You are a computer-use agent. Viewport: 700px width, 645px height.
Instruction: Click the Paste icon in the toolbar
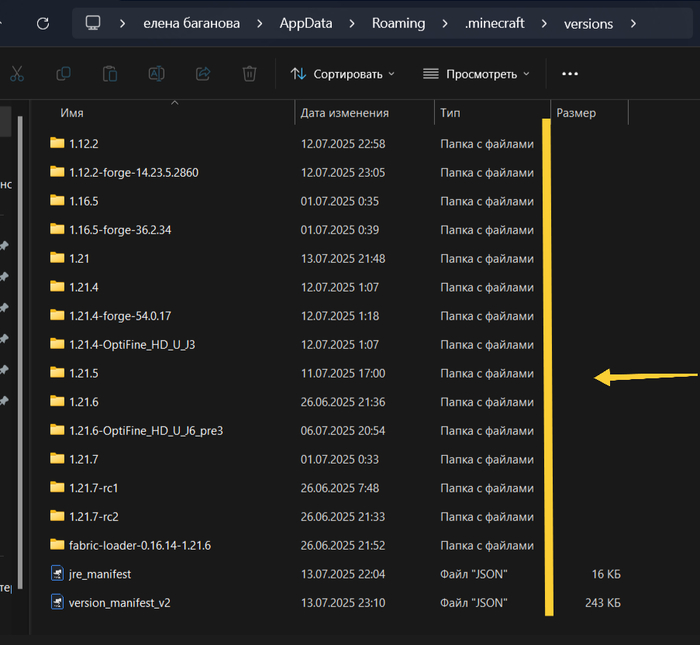110,73
